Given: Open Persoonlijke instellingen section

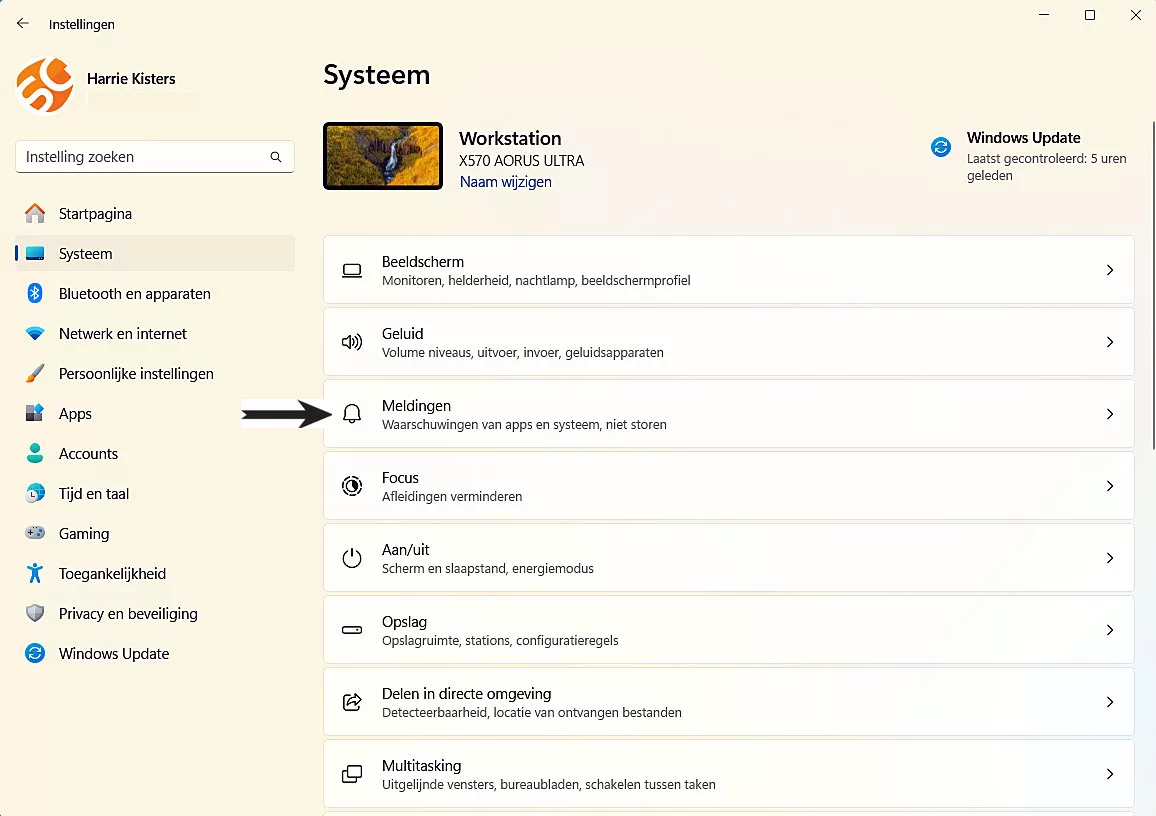Looking at the screenshot, I should [x=155, y=374].
